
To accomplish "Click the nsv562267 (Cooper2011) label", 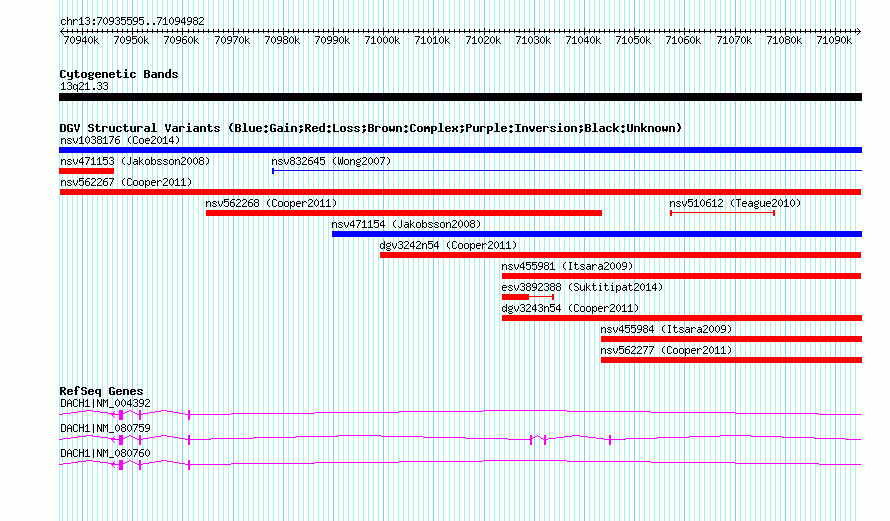I will 126,182.
